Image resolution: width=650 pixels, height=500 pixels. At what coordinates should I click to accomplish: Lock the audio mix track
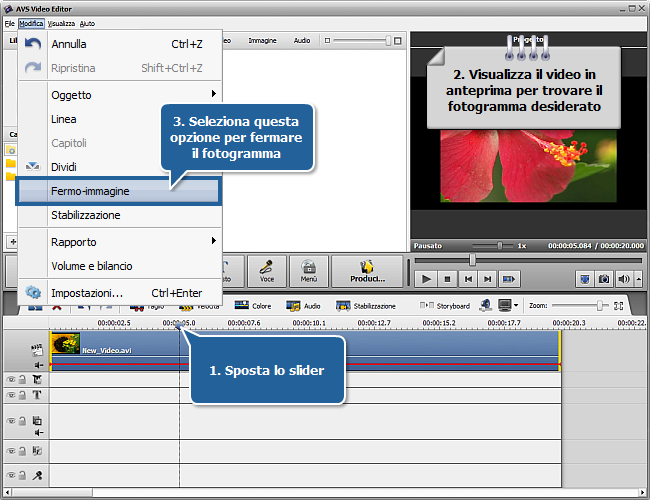tap(23, 451)
